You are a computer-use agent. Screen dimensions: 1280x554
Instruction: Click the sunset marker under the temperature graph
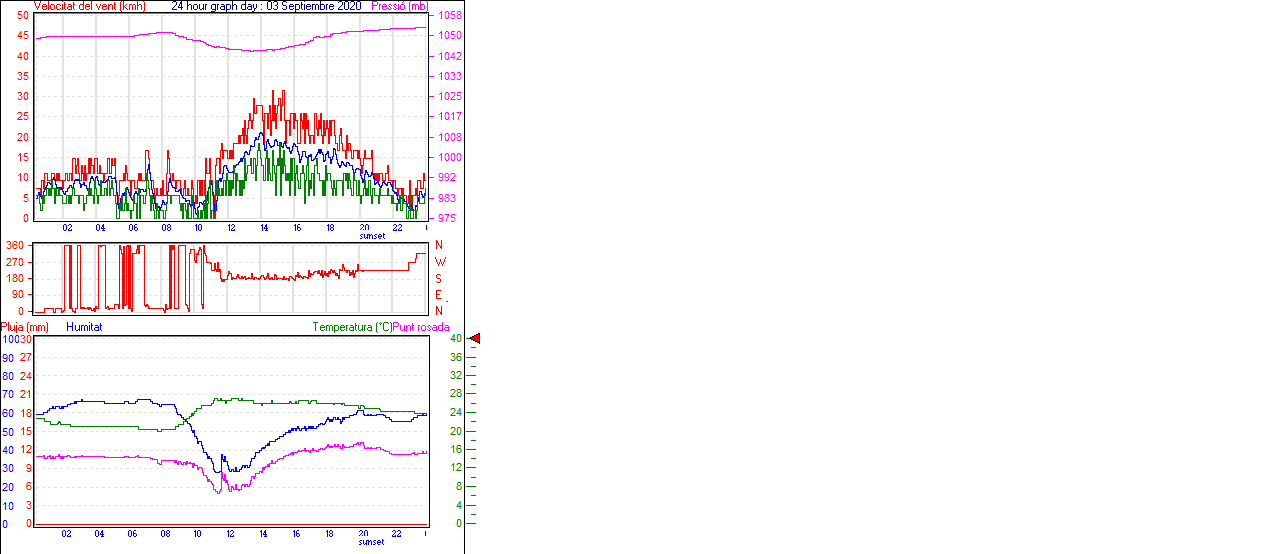(x=372, y=542)
